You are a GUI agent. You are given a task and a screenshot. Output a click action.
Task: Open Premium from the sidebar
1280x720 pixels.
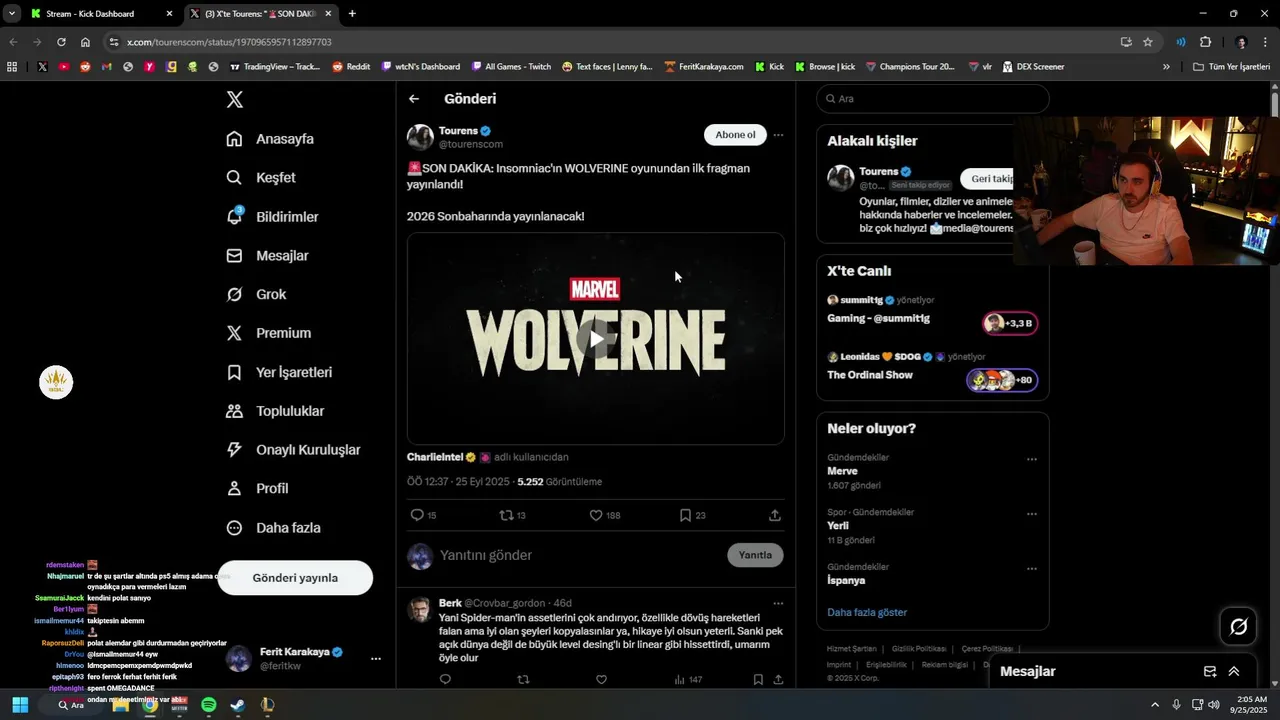(270, 333)
